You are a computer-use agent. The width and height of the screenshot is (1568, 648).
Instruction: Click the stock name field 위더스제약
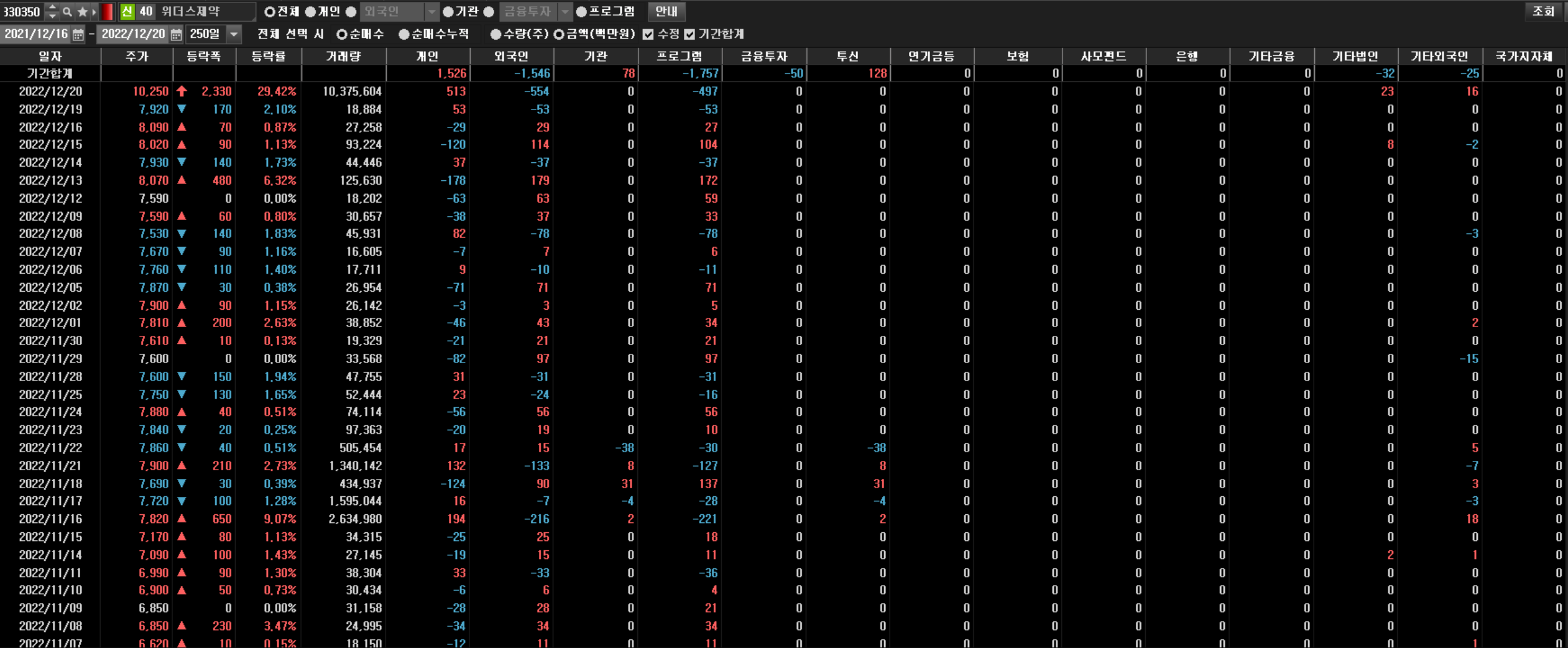pyautogui.click(x=205, y=11)
